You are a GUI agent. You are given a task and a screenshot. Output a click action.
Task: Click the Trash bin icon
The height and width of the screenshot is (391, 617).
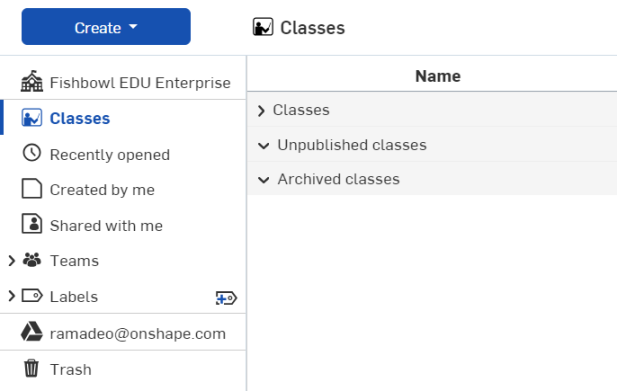point(31,368)
